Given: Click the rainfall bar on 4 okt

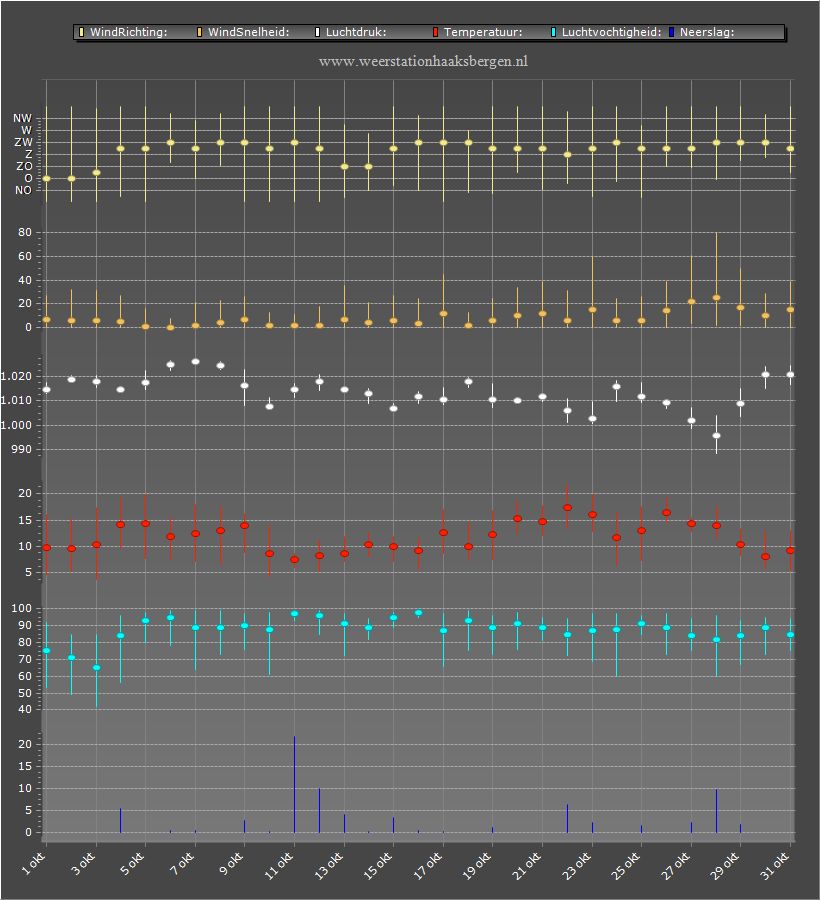Looking at the screenshot, I should coord(121,821).
